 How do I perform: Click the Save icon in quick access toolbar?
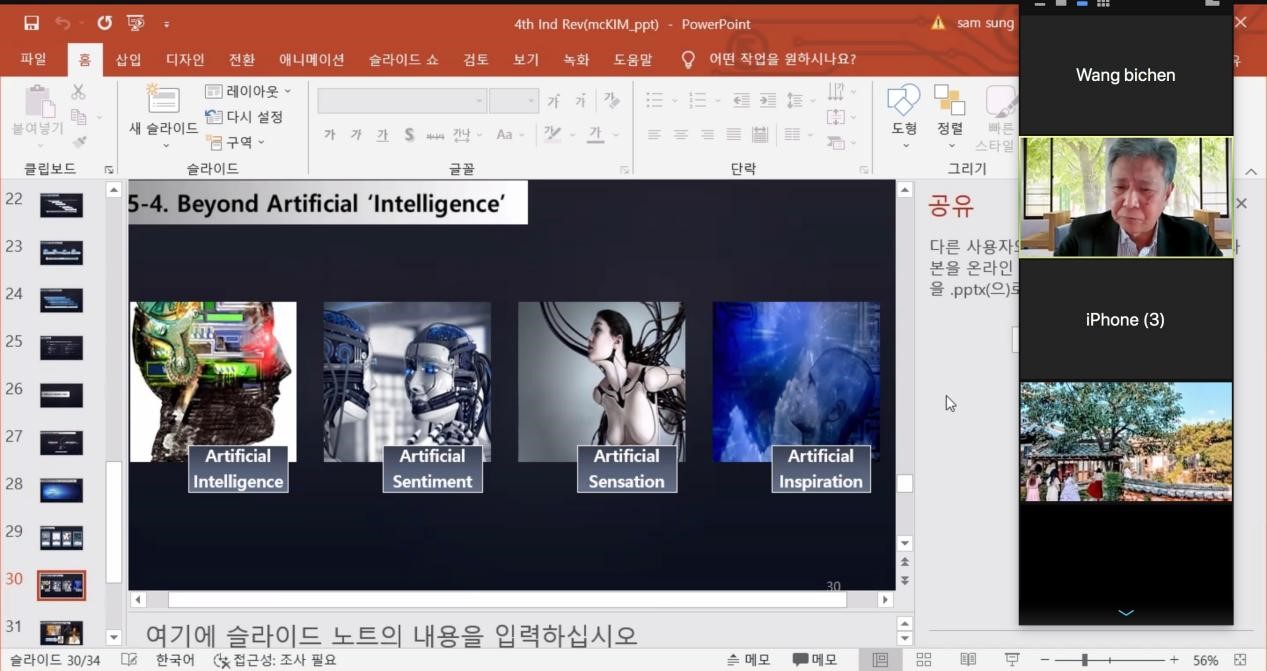point(31,23)
